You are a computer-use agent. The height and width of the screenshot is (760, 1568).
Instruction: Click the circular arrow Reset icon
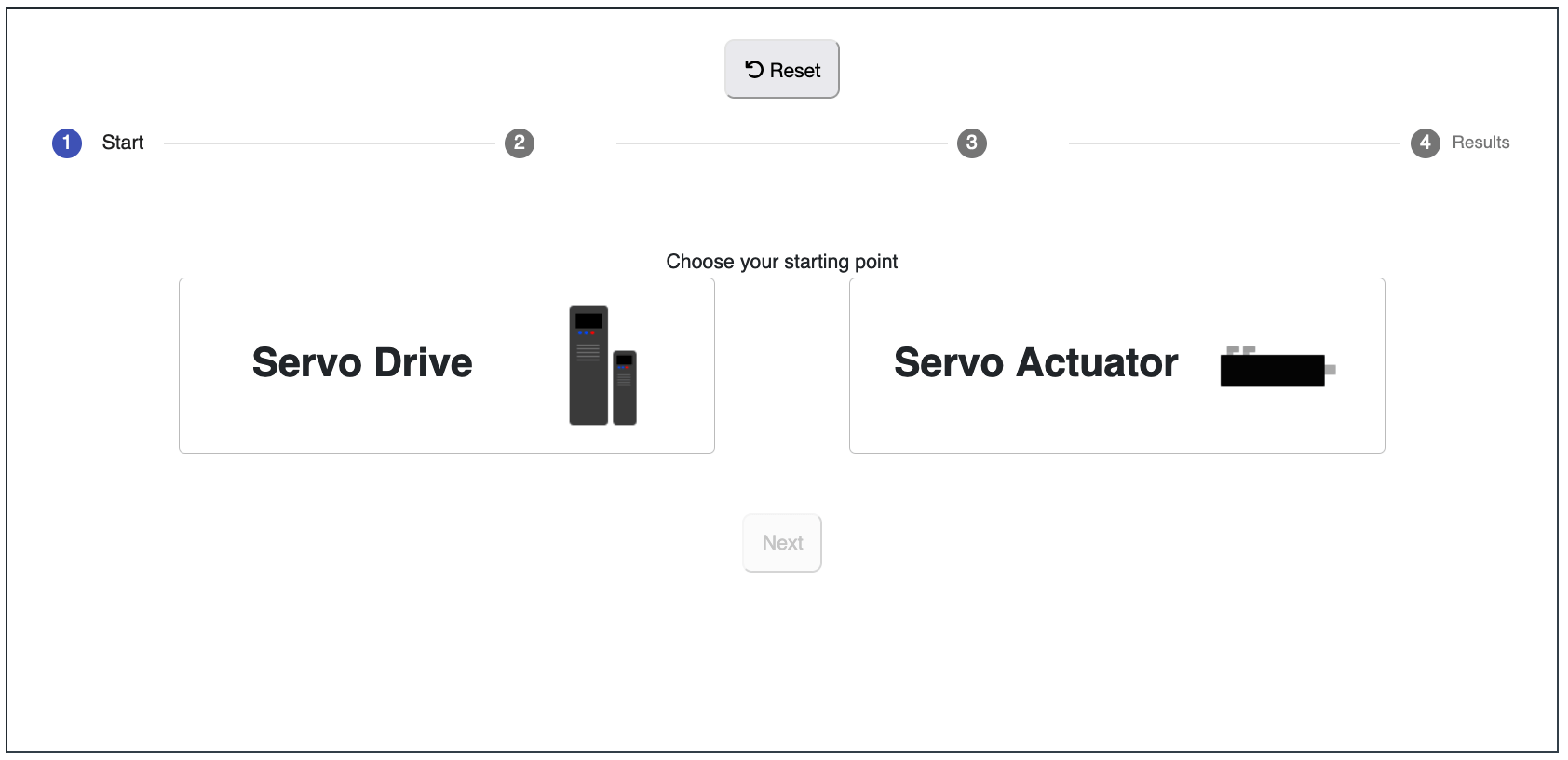[754, 70]
